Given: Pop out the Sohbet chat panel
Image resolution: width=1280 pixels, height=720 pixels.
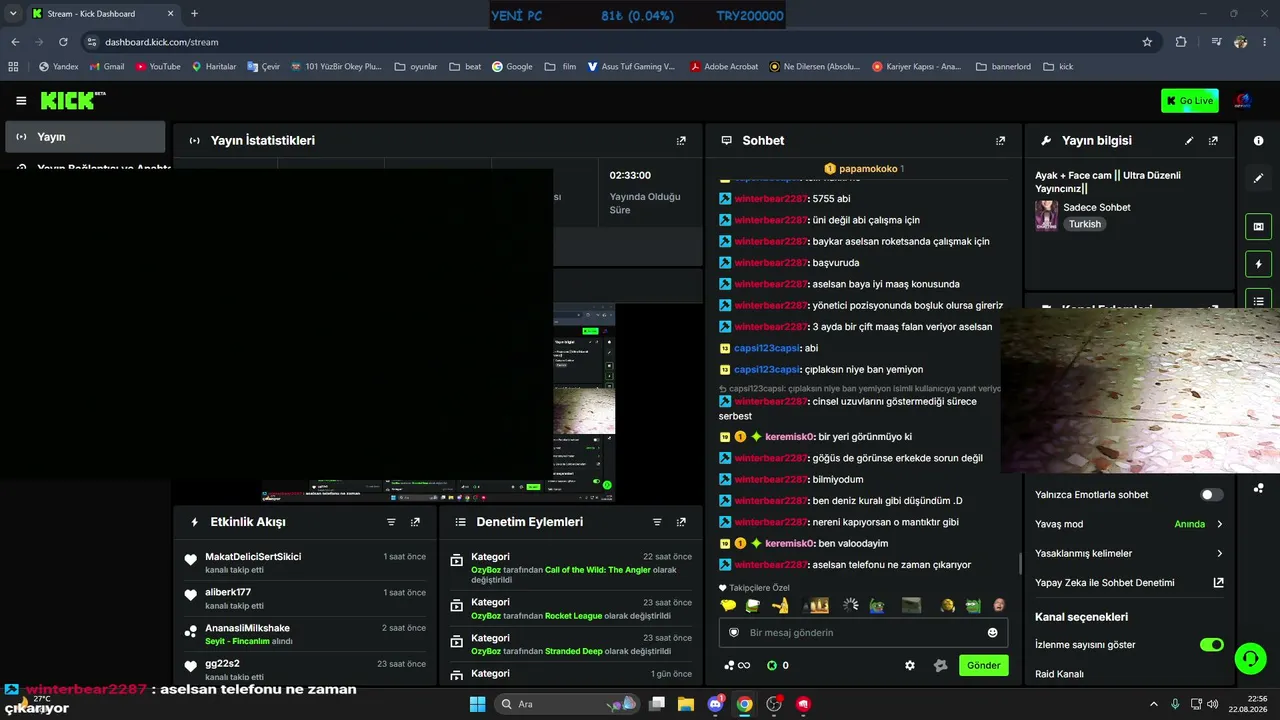Looking at the screenshot, I should [x=1000, y=141].
